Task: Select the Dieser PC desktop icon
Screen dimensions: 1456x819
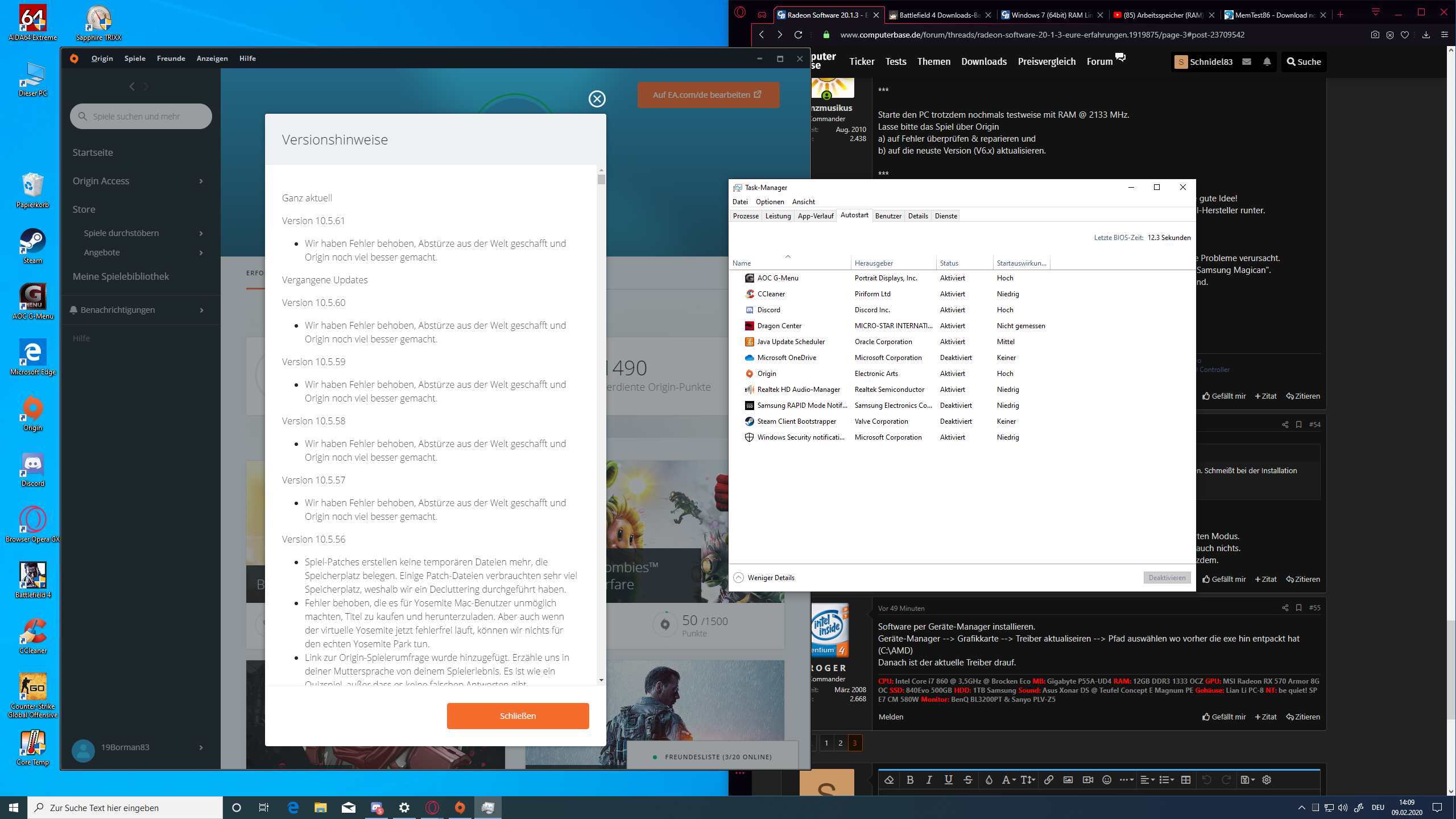Action: pos(32,78)
